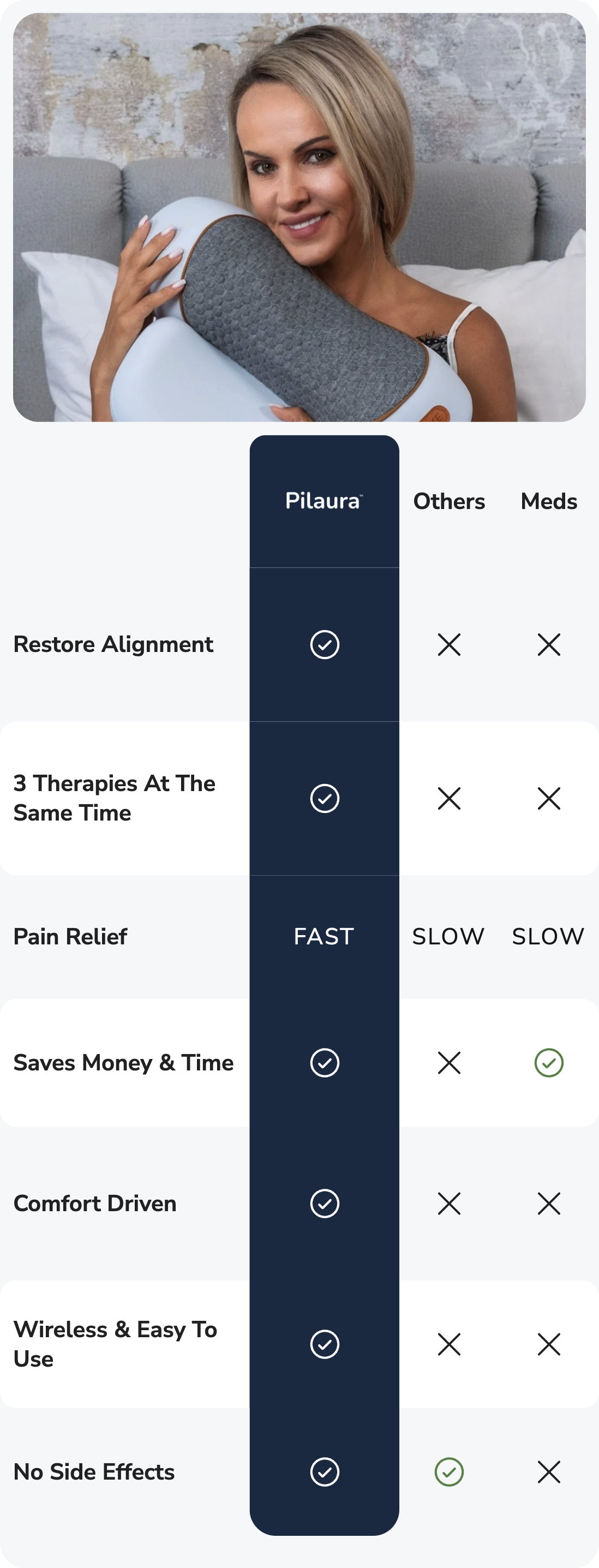Viewport: 599px width, 1568px height.
Task: Click the Pilaura checkmark in Comfort Driven row
Action: [325, 1204]
